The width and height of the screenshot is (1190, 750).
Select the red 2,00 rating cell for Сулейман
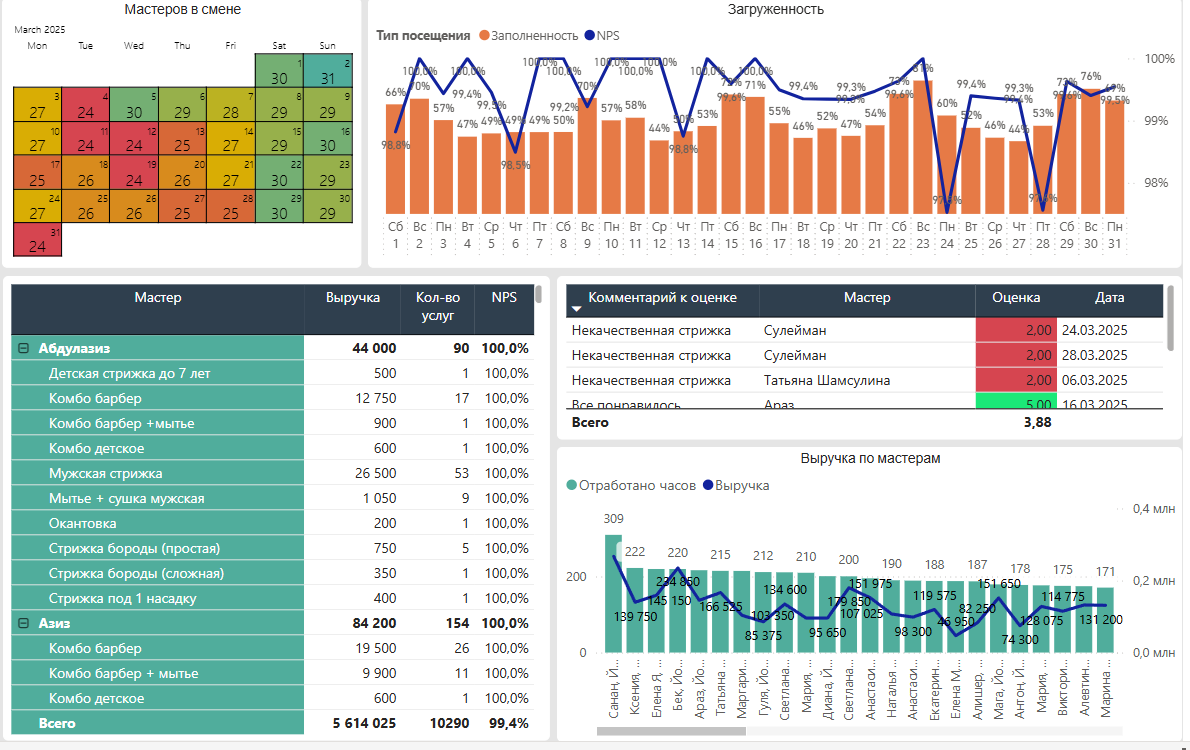(x=1015, y=329)
